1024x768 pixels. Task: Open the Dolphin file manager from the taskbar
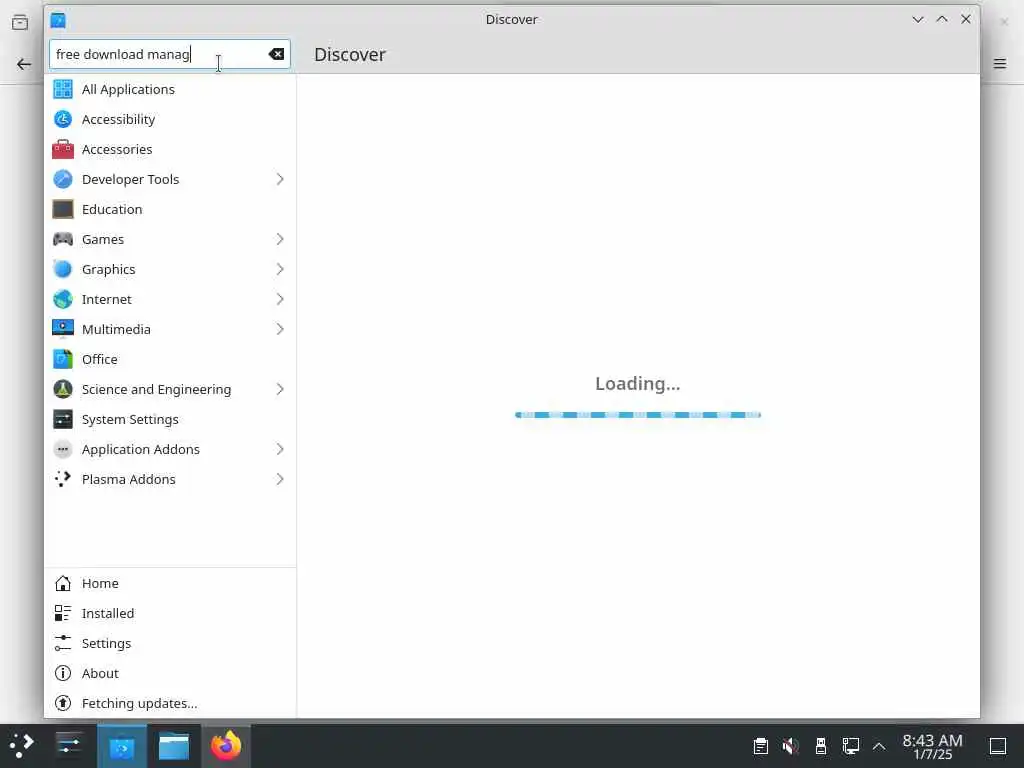(174, 746)
